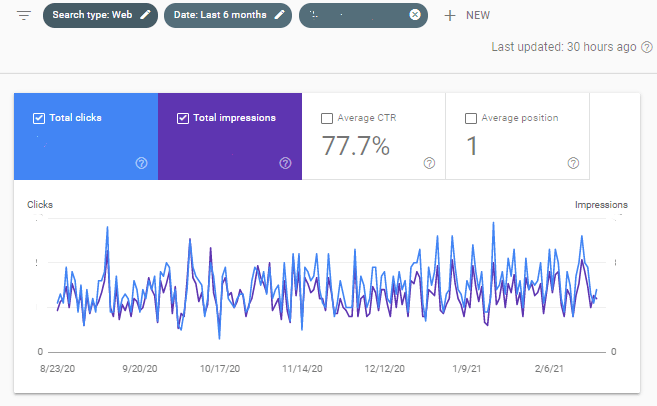This screenshot has height=406, width=657.
Task: Click pencil icon on Date chip
Action: (279, 15)
